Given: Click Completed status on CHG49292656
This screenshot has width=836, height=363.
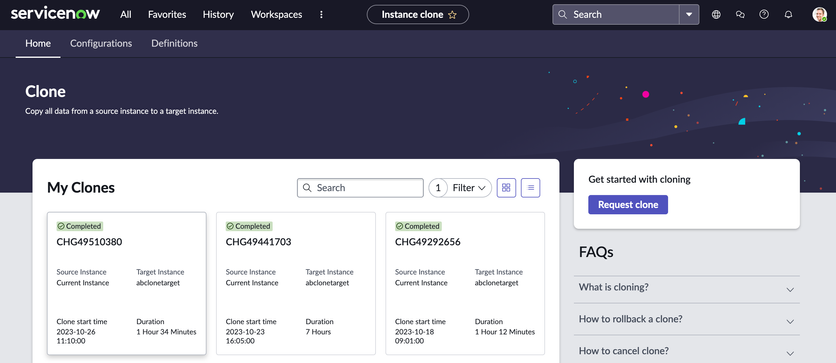Looking at the screenshot, I should [418, 226].
